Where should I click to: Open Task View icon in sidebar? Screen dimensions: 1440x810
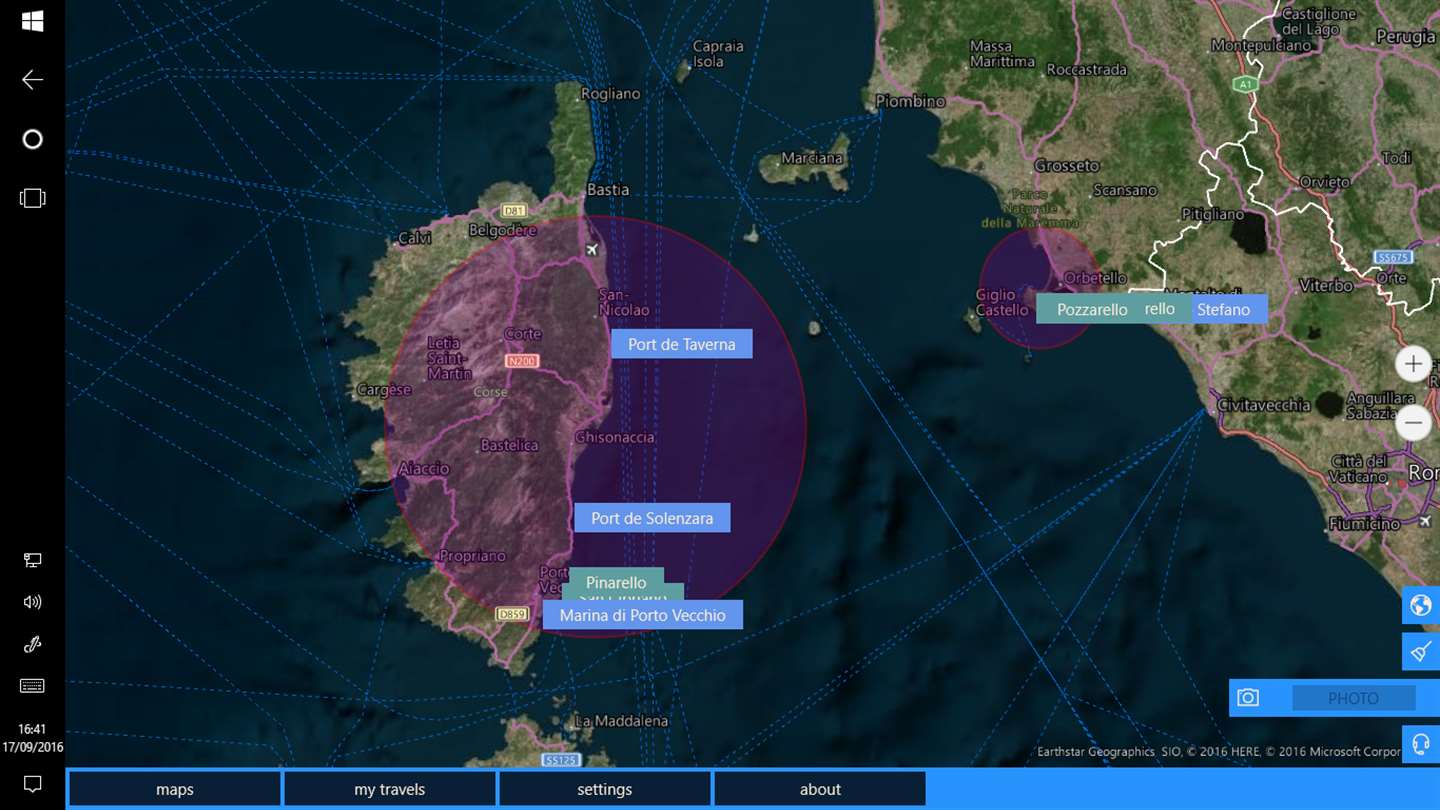pyautogui.click(x=32, y=198)
